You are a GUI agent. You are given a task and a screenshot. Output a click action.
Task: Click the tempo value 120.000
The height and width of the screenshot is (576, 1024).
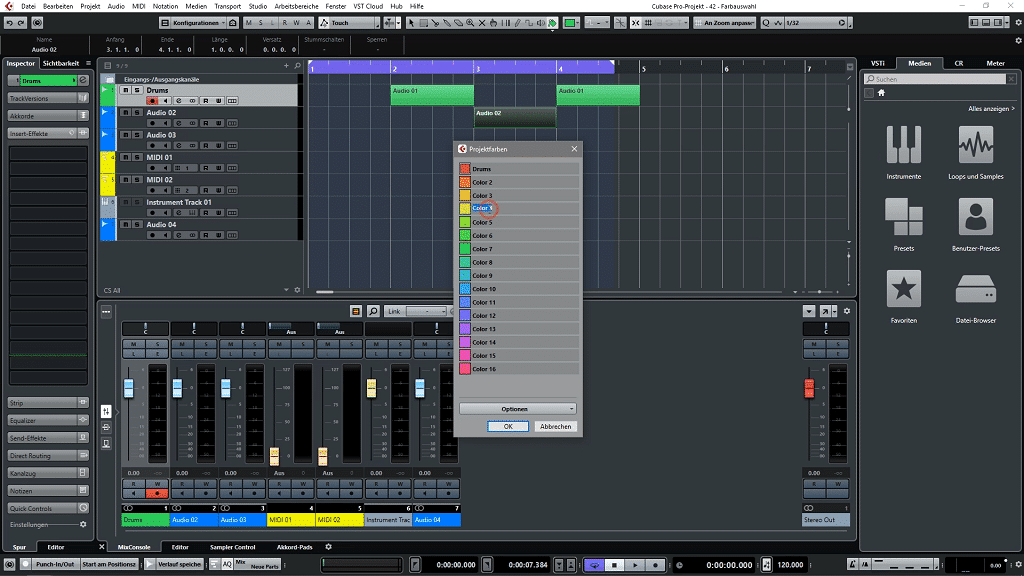790,565
